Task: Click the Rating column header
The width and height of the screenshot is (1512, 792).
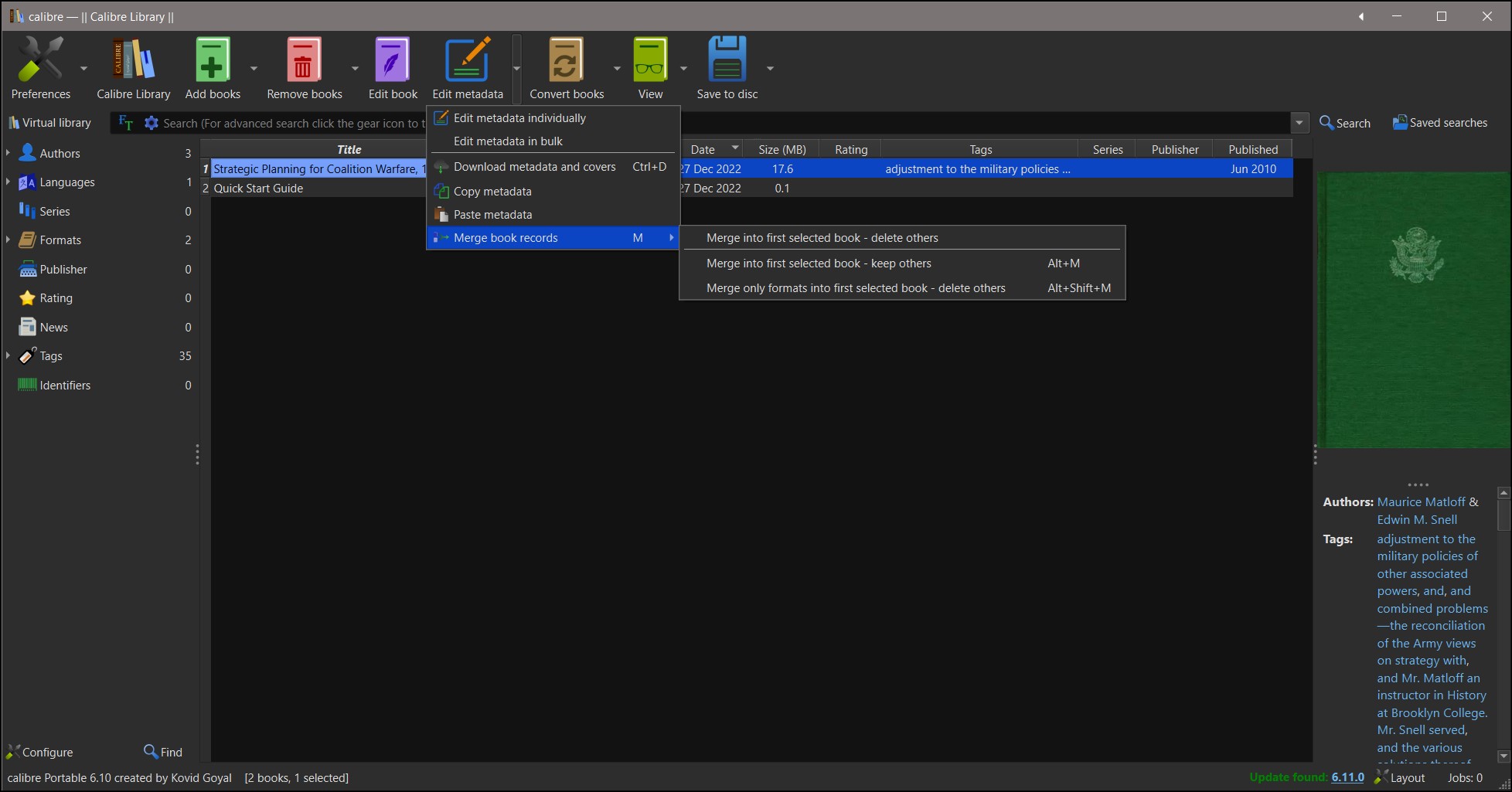Action: (x=851, y=149)
